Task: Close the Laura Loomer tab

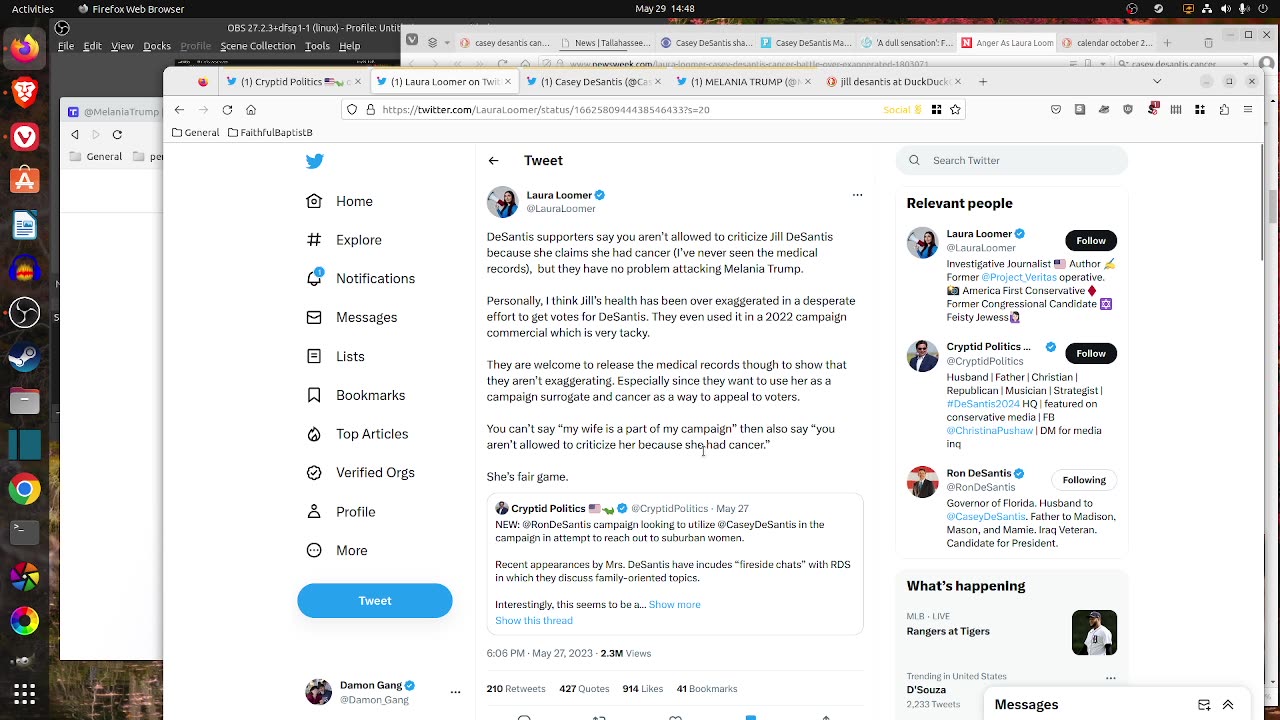Action: 508,82
